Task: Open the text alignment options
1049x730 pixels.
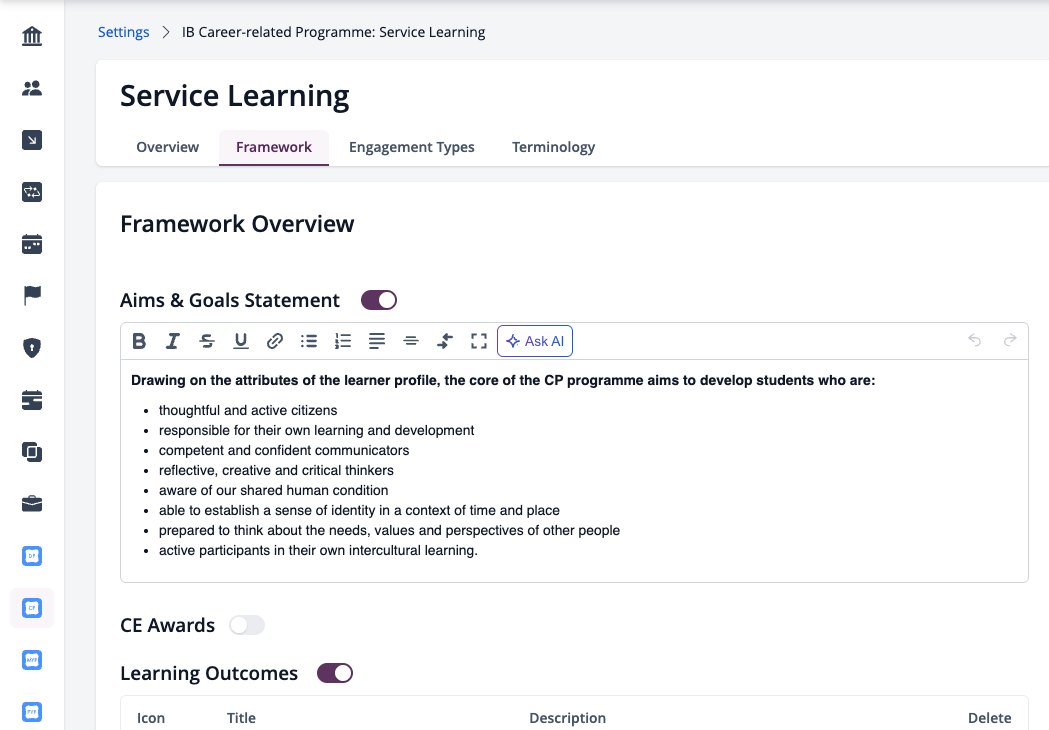Action: tap(377, 341)
